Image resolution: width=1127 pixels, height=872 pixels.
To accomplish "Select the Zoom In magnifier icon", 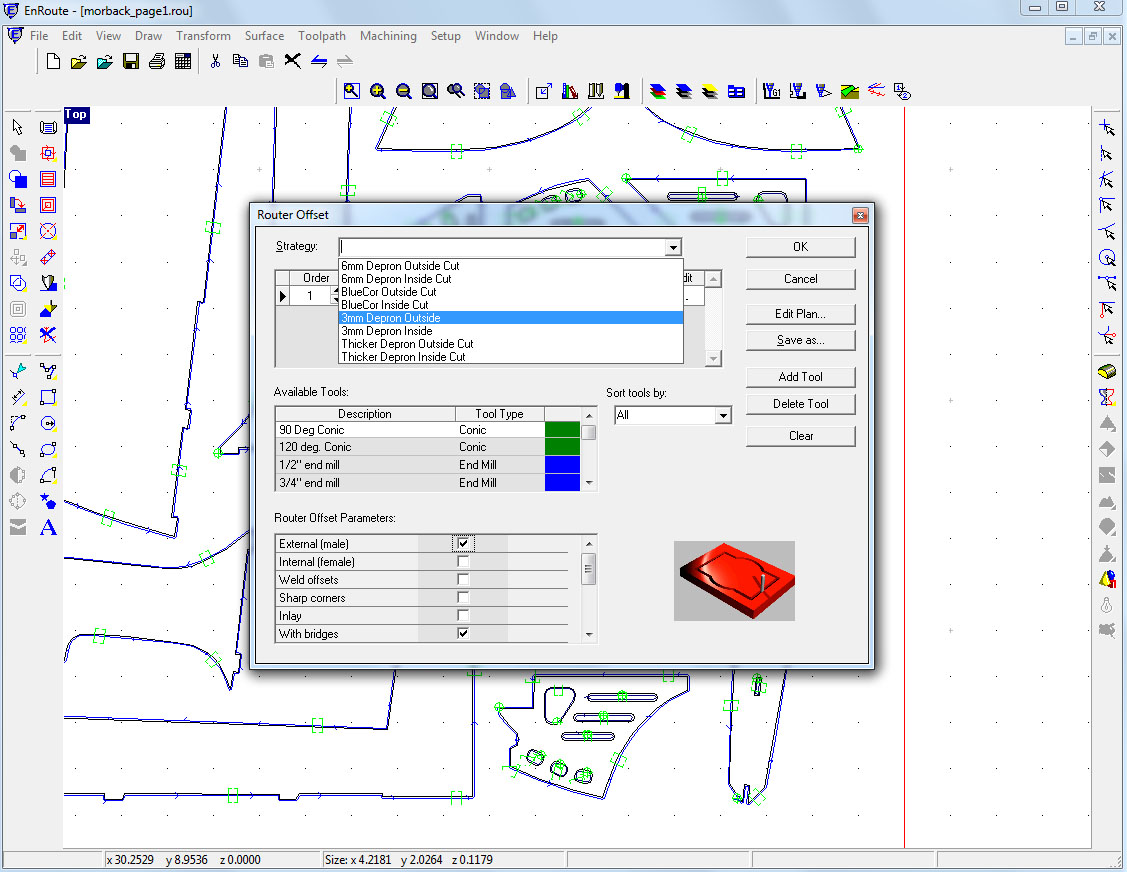I will (x=378, y=91).
